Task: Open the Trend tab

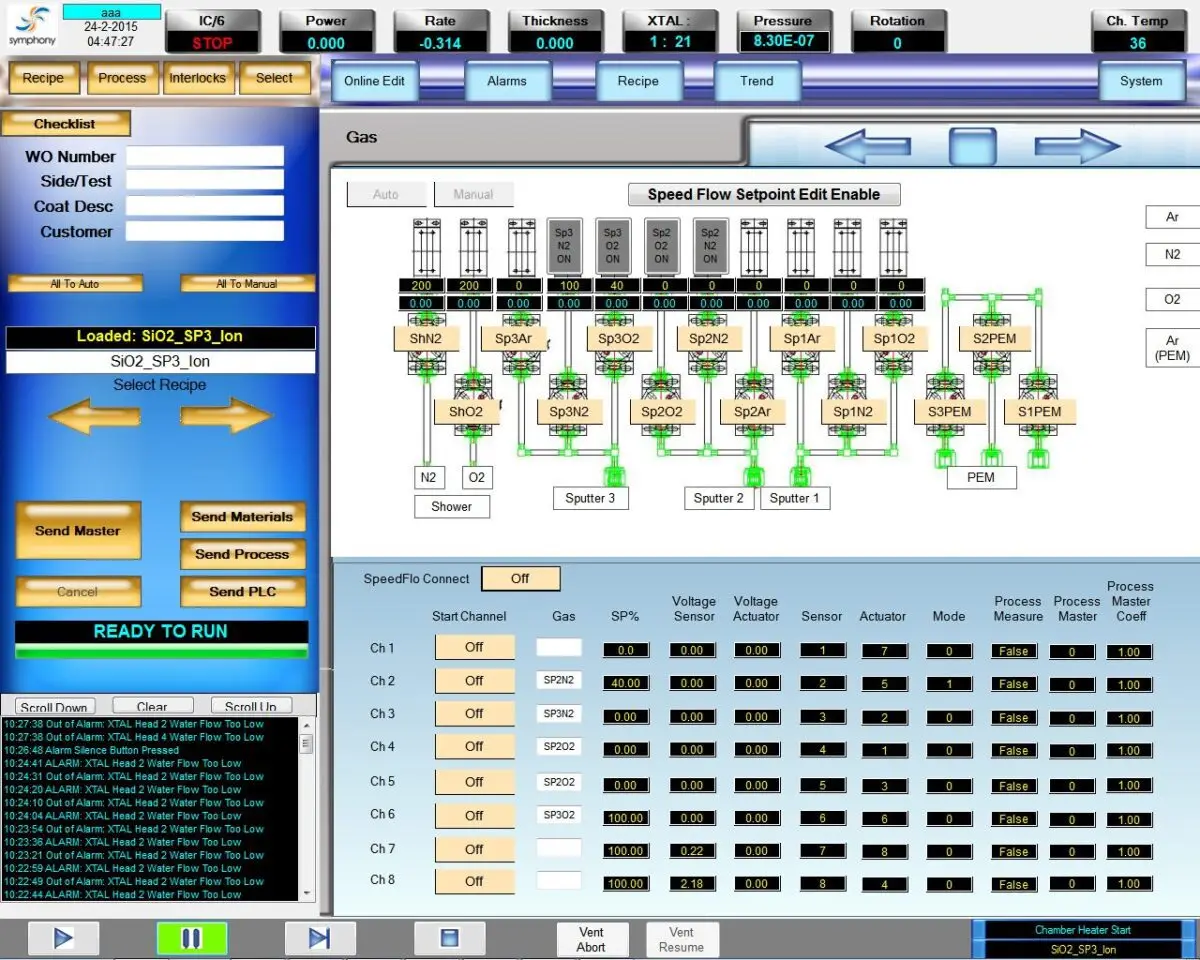Action: tap(756, 81)
